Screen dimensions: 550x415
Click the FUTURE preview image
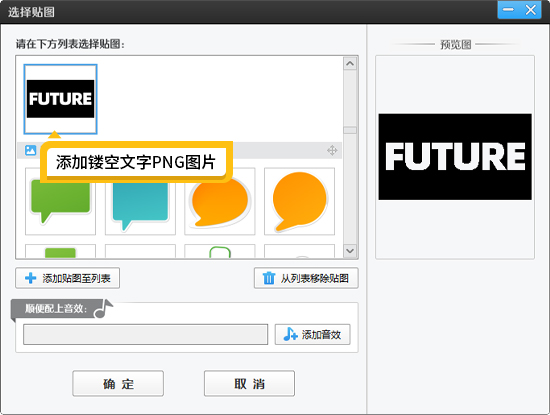point(455,157)
